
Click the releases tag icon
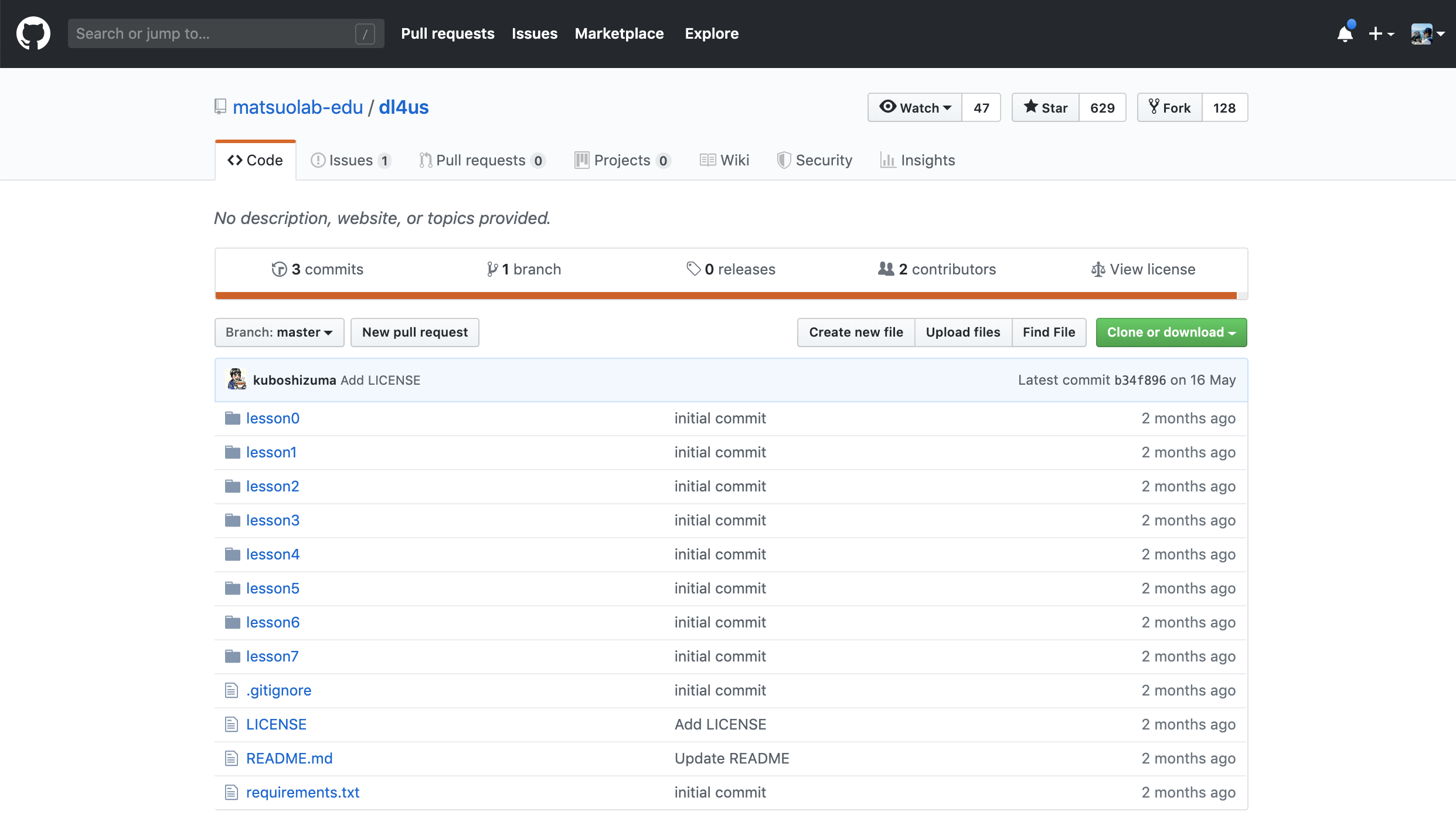693,269
